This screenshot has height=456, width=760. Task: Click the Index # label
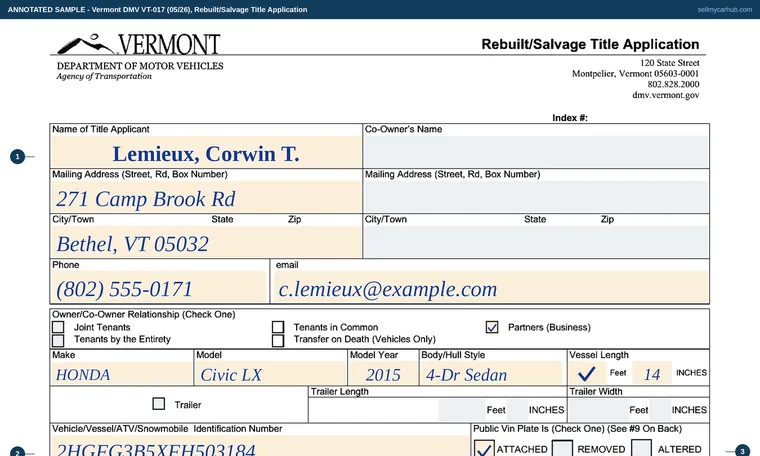tap(570, 118)
